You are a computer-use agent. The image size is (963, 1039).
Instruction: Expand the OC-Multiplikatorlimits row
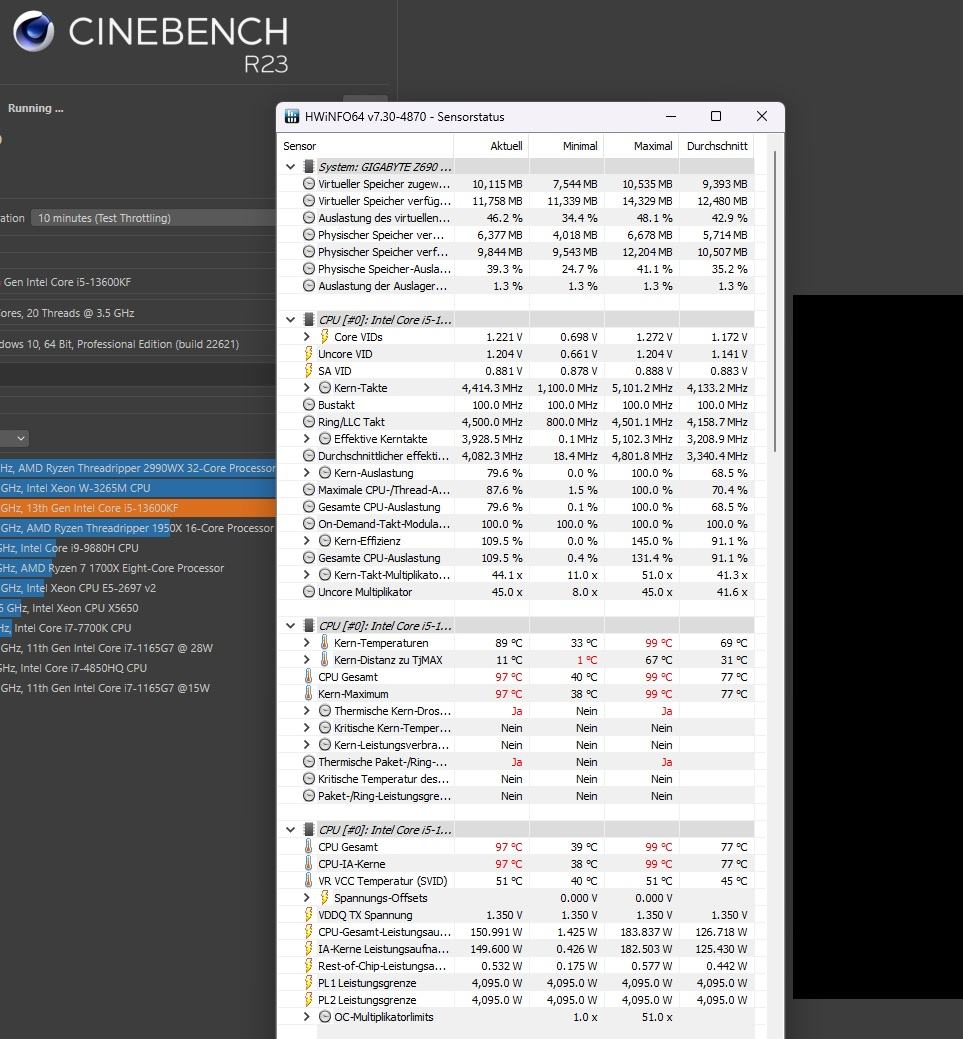click(306, 1017)
